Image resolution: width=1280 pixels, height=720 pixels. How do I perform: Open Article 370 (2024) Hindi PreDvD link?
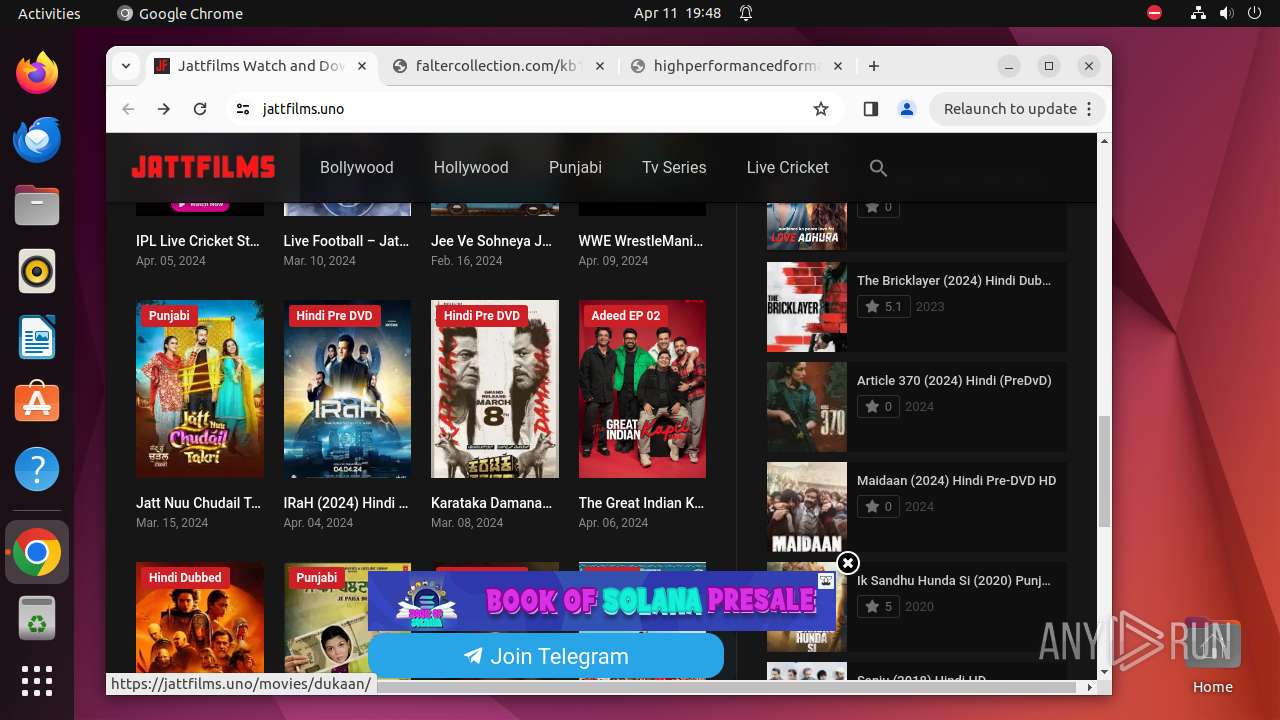(954, 381)
